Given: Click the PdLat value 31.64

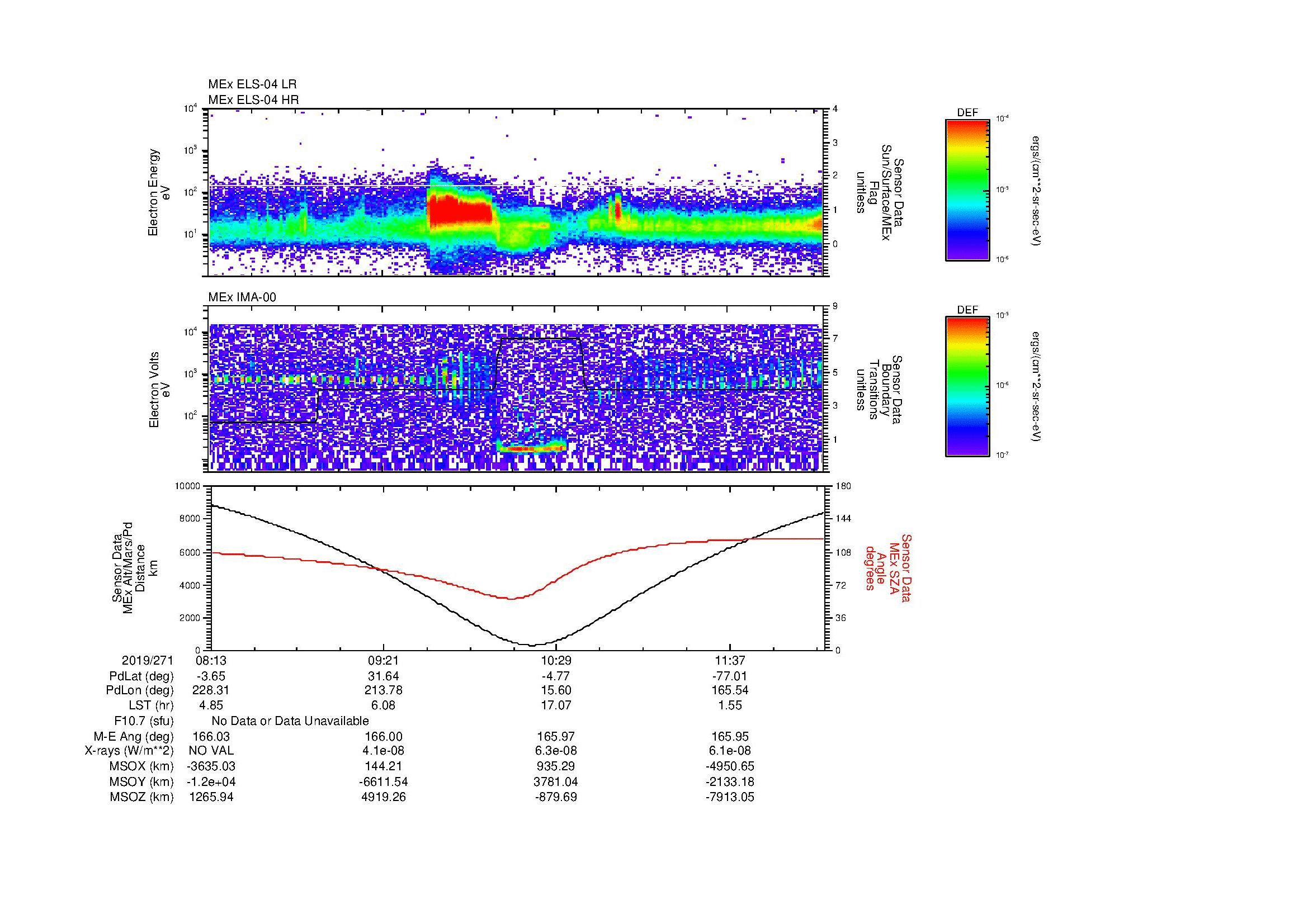Looking at the screenshot, I should [x=384, y=676].
